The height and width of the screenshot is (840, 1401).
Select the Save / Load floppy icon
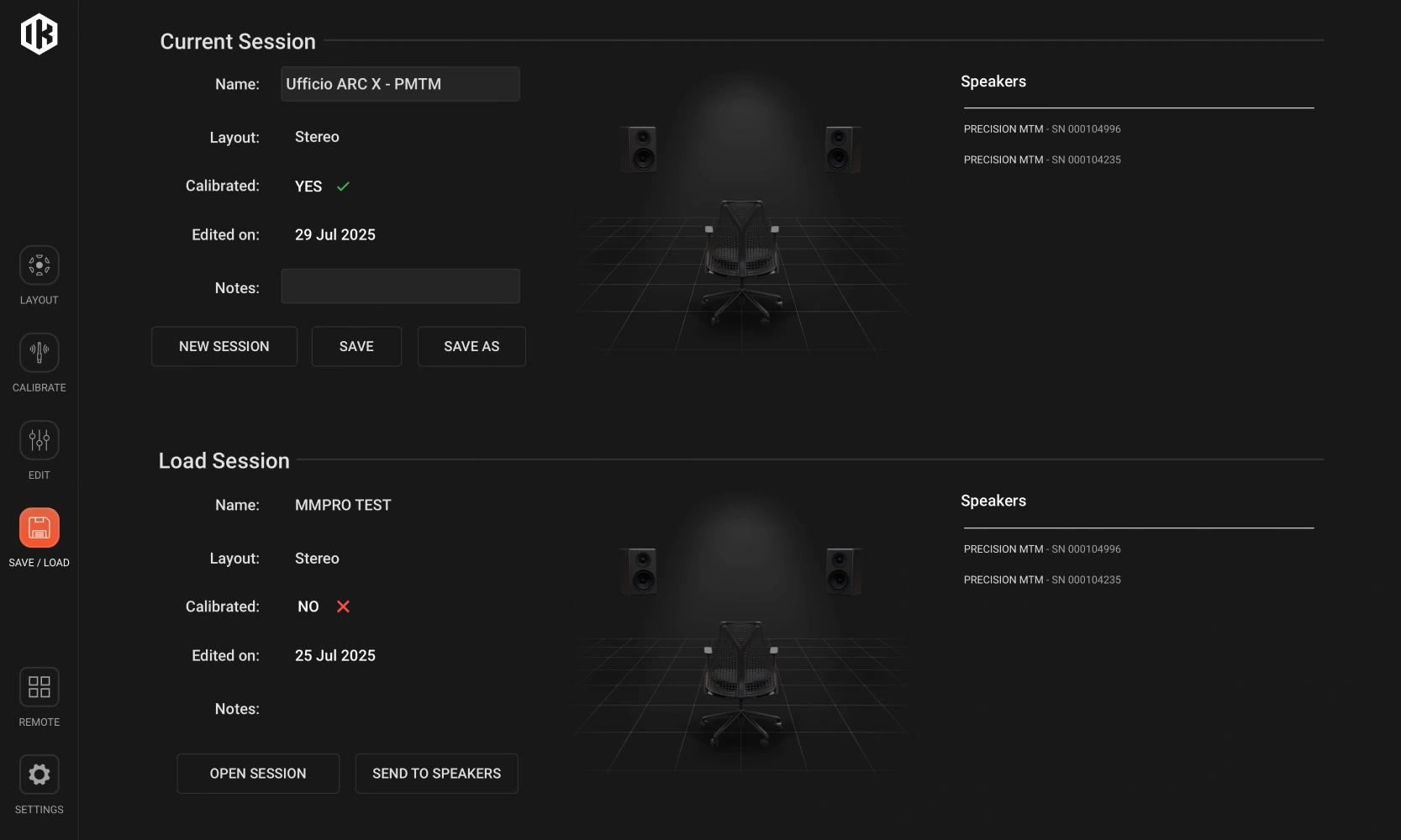[39, 528]
